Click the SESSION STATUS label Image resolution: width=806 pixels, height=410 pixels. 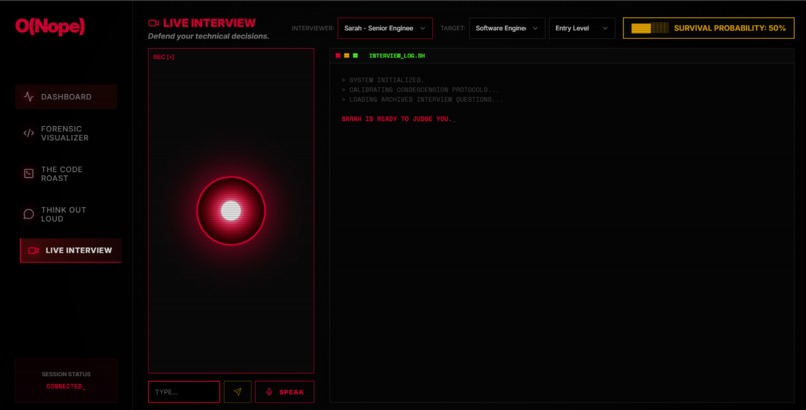pyautogui.click(x=66, y=375)
